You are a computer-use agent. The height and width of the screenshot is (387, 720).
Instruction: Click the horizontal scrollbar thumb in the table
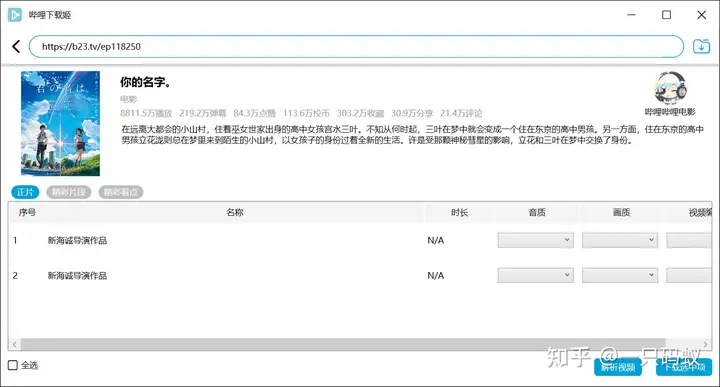(343, 344)
